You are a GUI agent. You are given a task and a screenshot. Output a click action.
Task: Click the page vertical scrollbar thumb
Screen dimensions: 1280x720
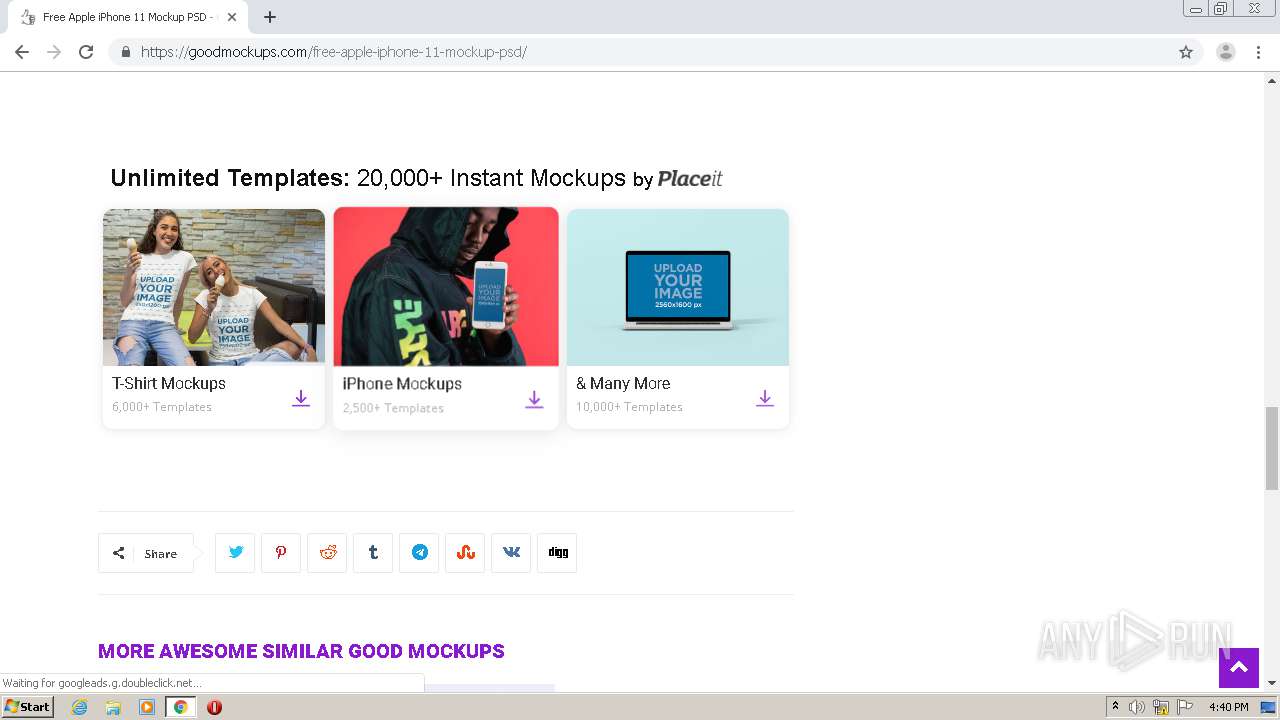(1272, 448)
